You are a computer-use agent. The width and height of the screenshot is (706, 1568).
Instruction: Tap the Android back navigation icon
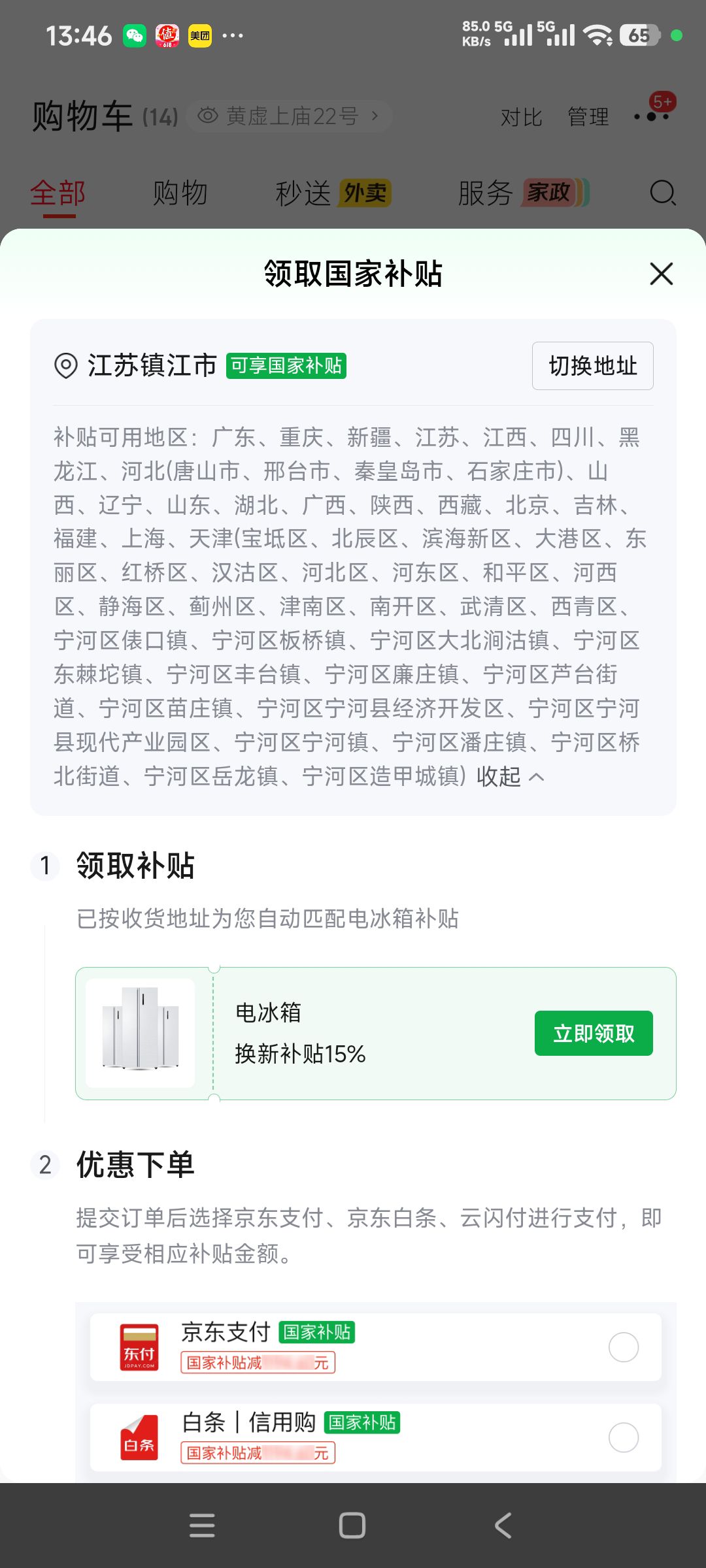point(503,1526)
